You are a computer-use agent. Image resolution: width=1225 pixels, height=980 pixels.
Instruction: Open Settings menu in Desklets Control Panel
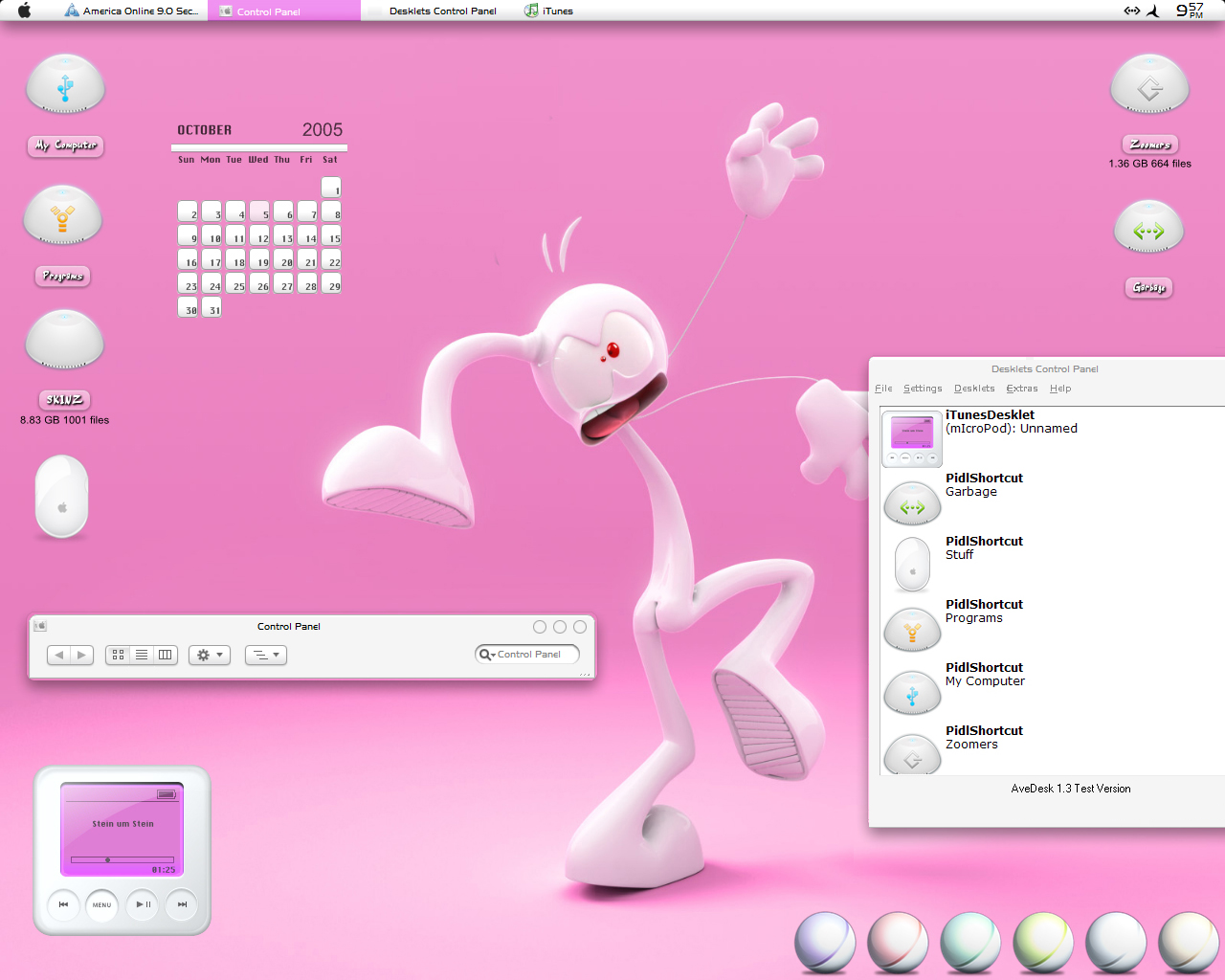[x=923, y=389]
